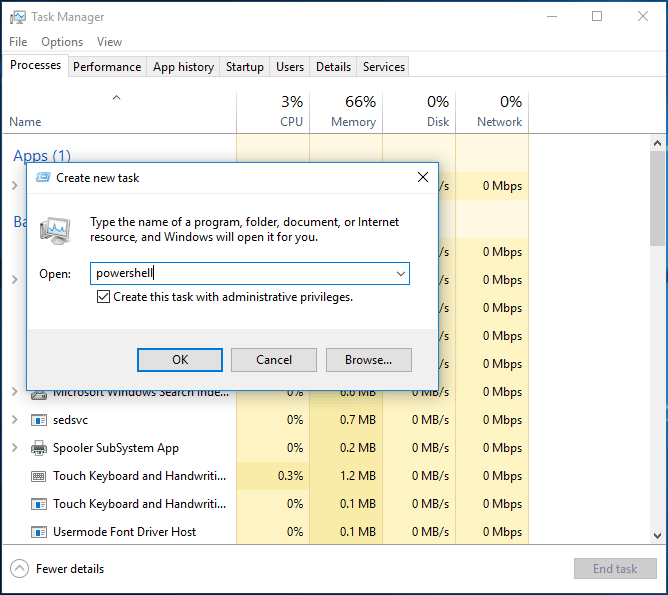Viewport: 668px width, 595px height.
Task: Click the 0.3% CPU value for Touch Keyboard
Action: [x=290, y=476]
